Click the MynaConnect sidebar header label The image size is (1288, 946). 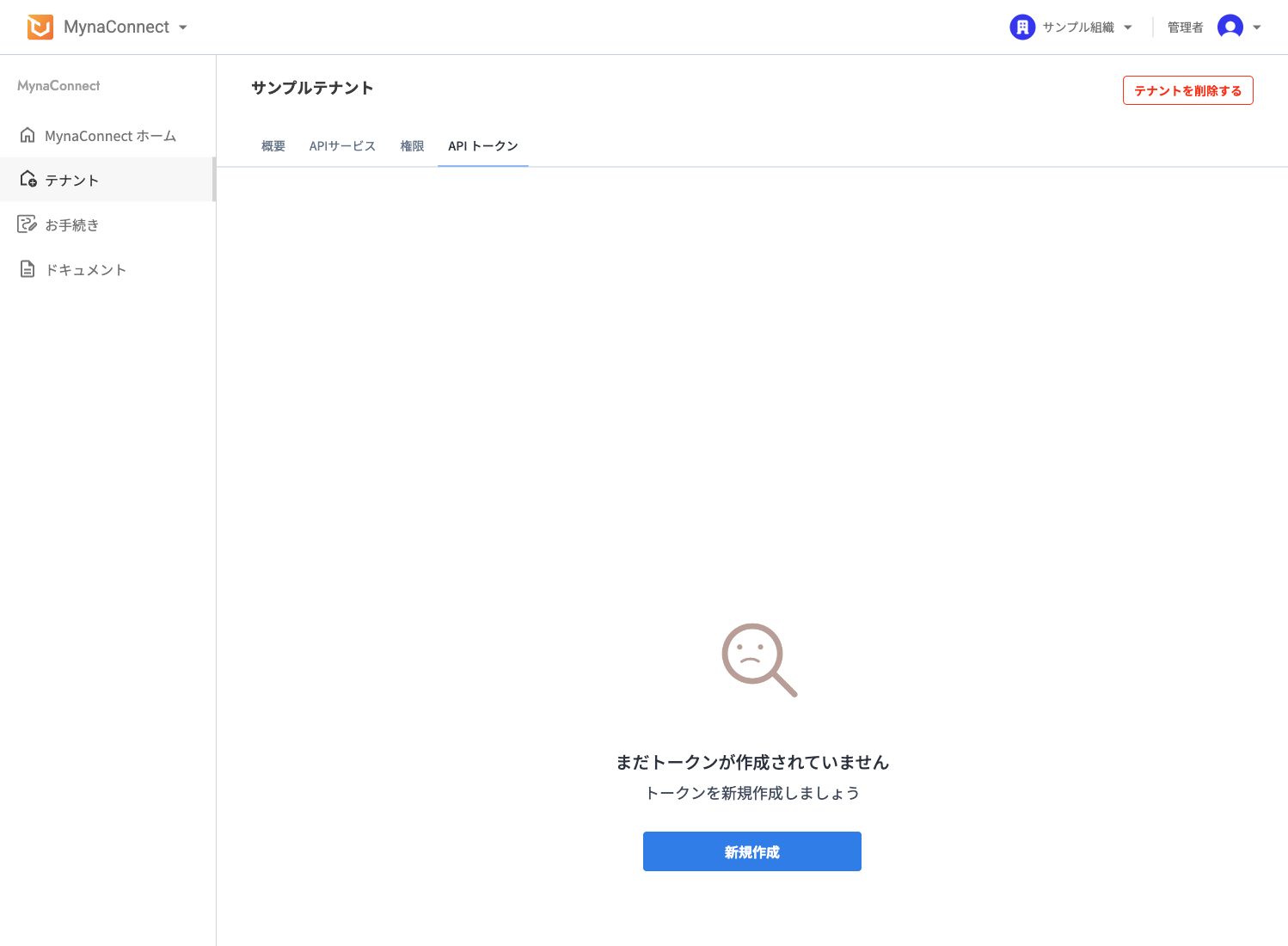pos(58,86)
